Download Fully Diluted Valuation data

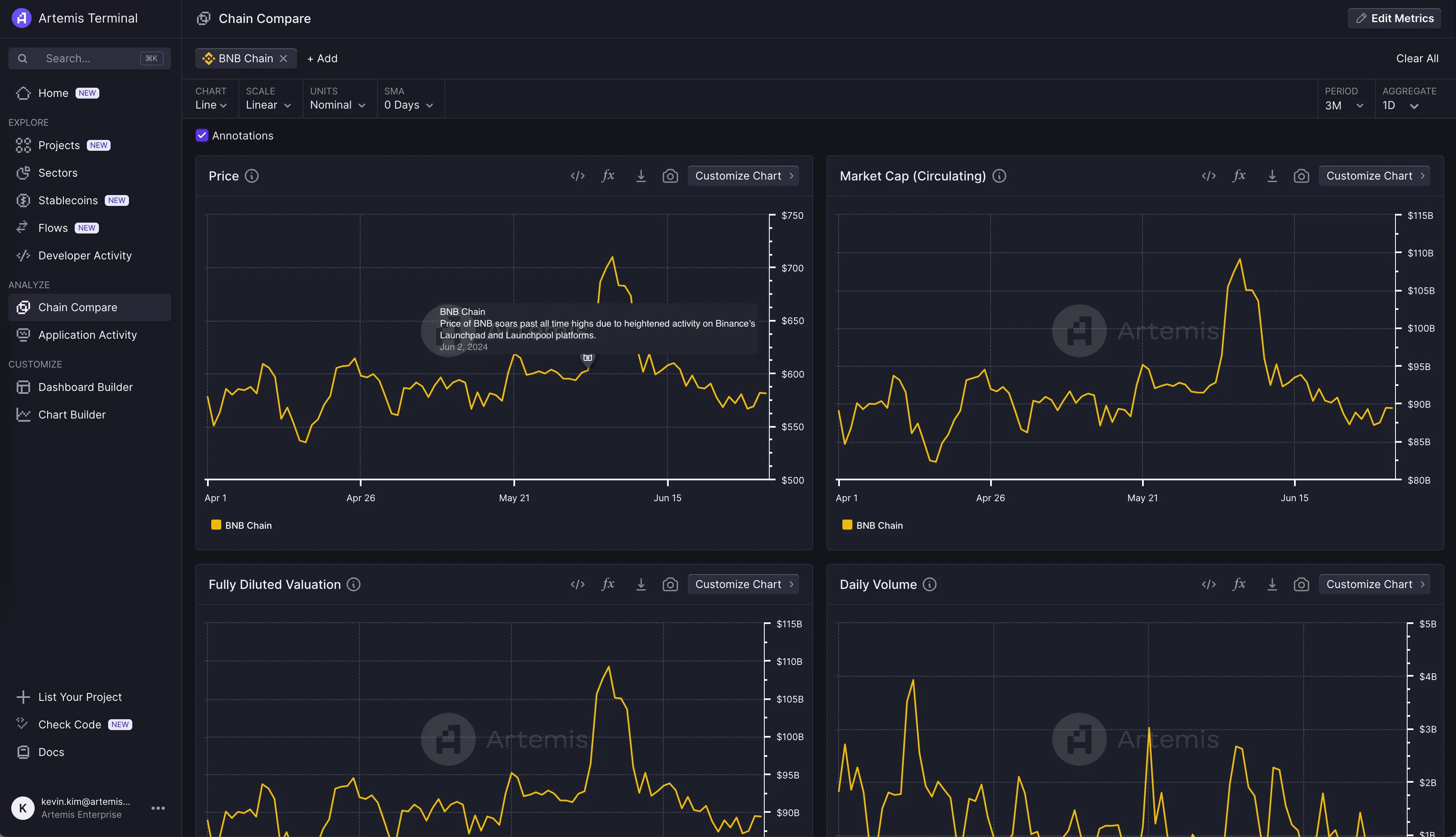click(641, 585)
